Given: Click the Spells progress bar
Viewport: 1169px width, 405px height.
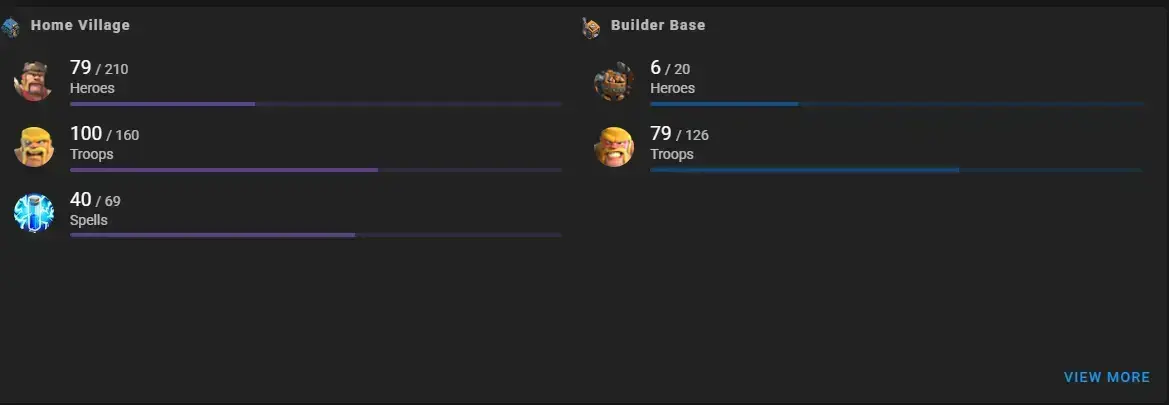Looking at the screenshot, I should 315,236.
